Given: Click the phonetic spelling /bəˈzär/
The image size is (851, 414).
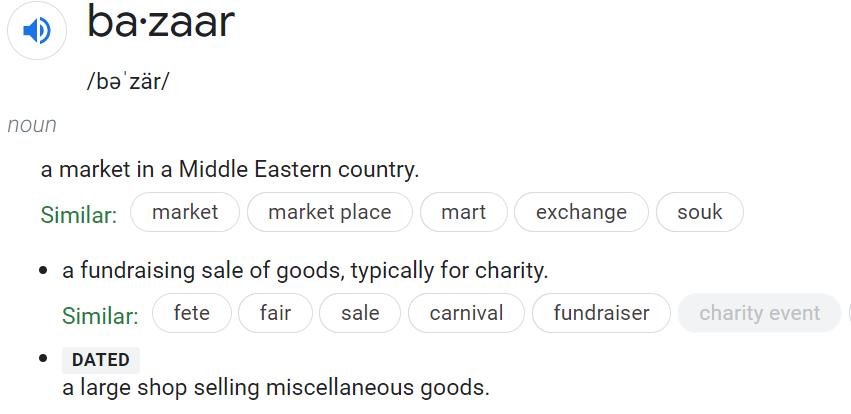Looking at the screenshot, I should 128,81.
